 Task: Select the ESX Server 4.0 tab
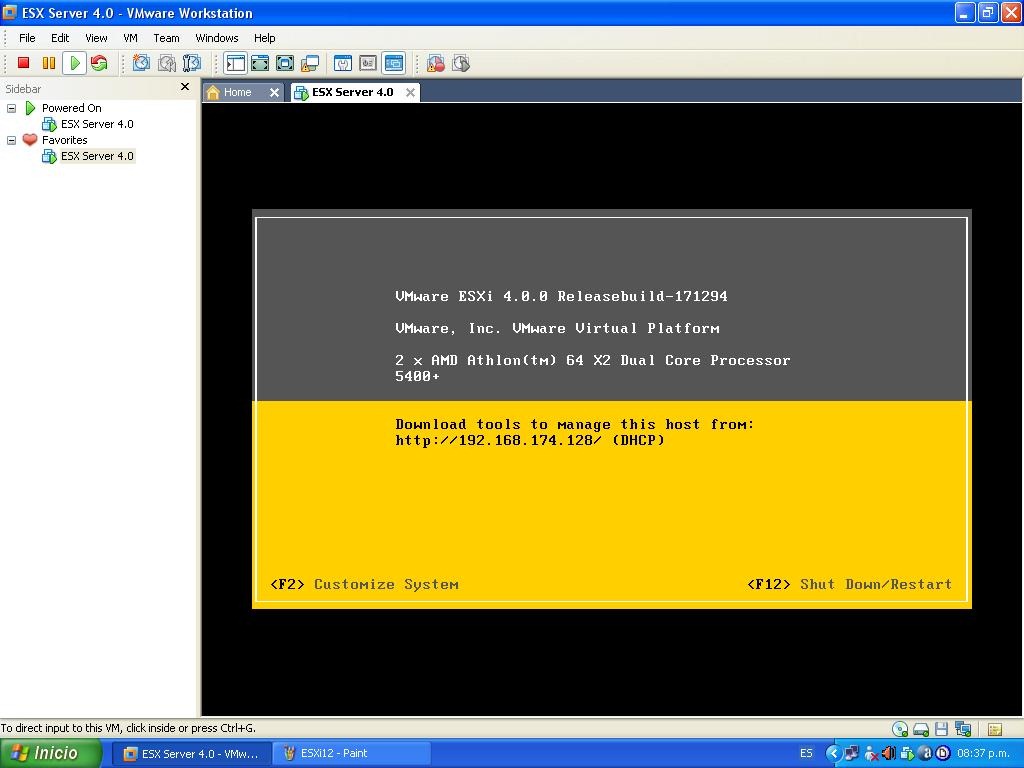pos(352,92)
